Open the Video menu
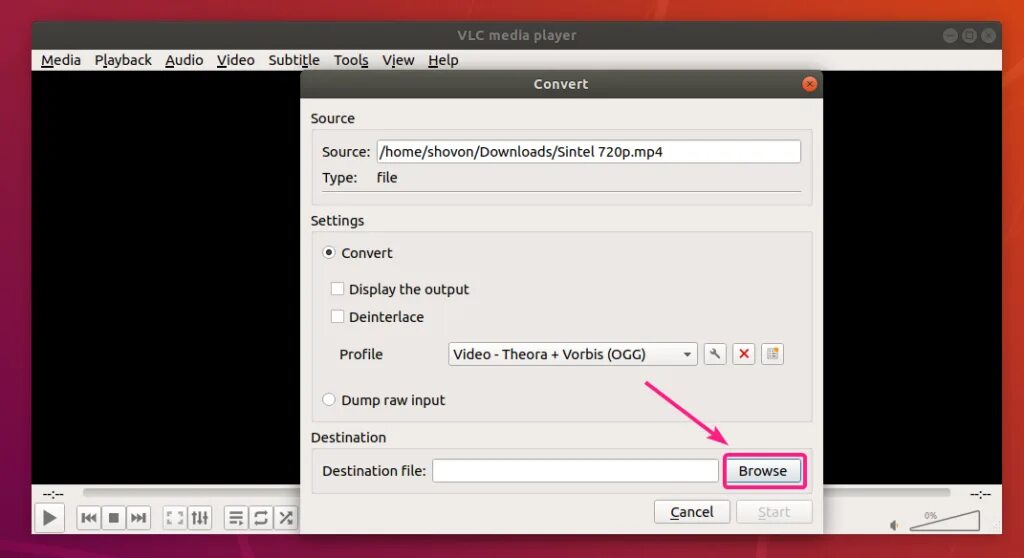Image resolution: width=1024 pixels, height=558 pixels. tap(236, 60)
